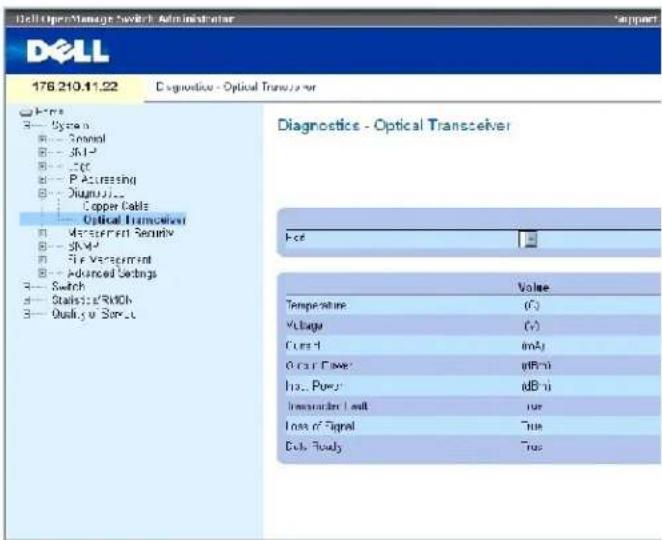Viewport: 662px width, 540px height.
Task: Open the Copper Cable page
Action: pyautogui.click(x=116, y=206)
